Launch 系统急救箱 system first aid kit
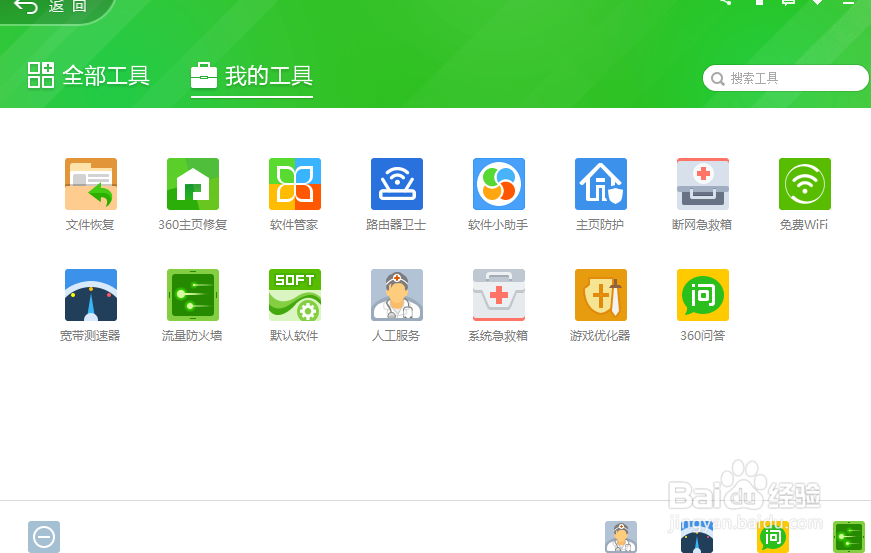 point(499,295)
